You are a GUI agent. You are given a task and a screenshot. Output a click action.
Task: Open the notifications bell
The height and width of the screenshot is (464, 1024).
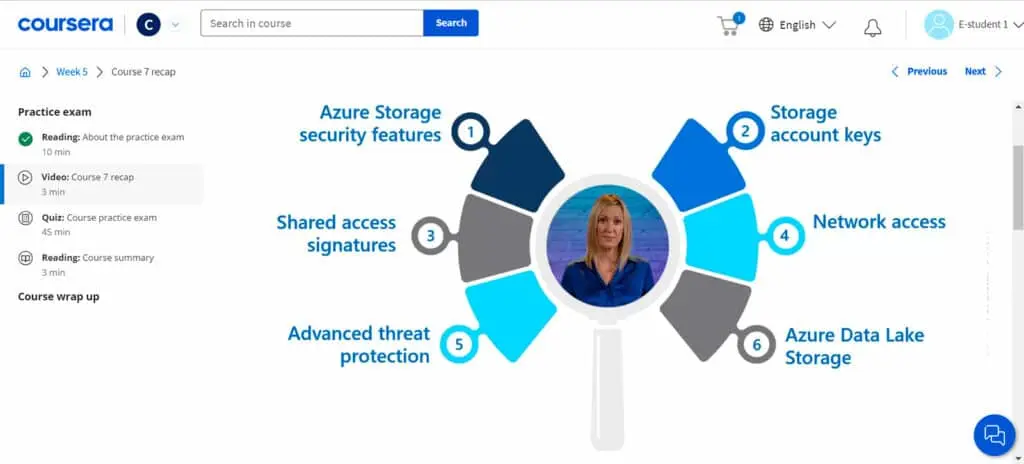(872, 27)
